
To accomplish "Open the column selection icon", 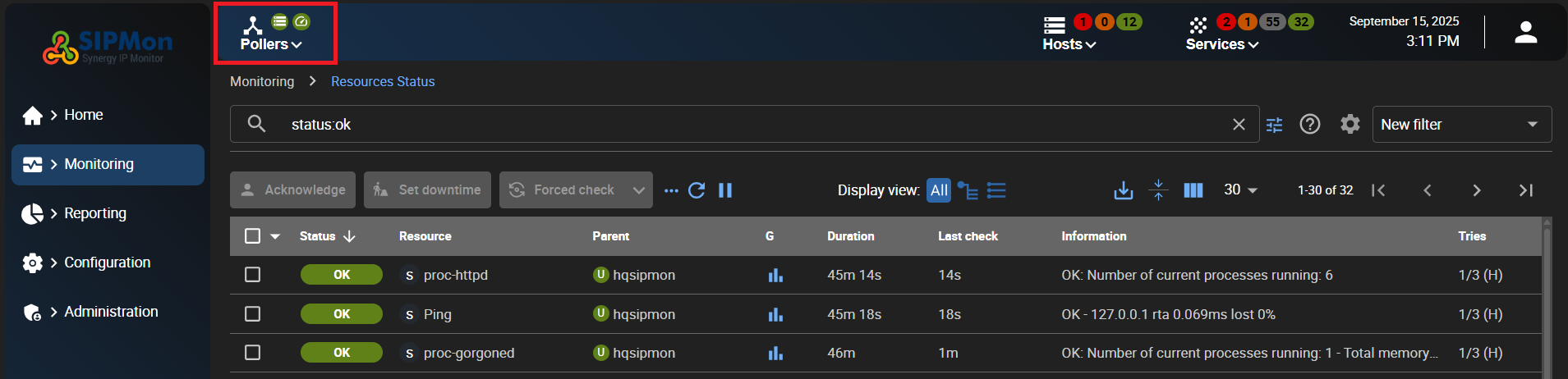I will [x=1193, y=190].
